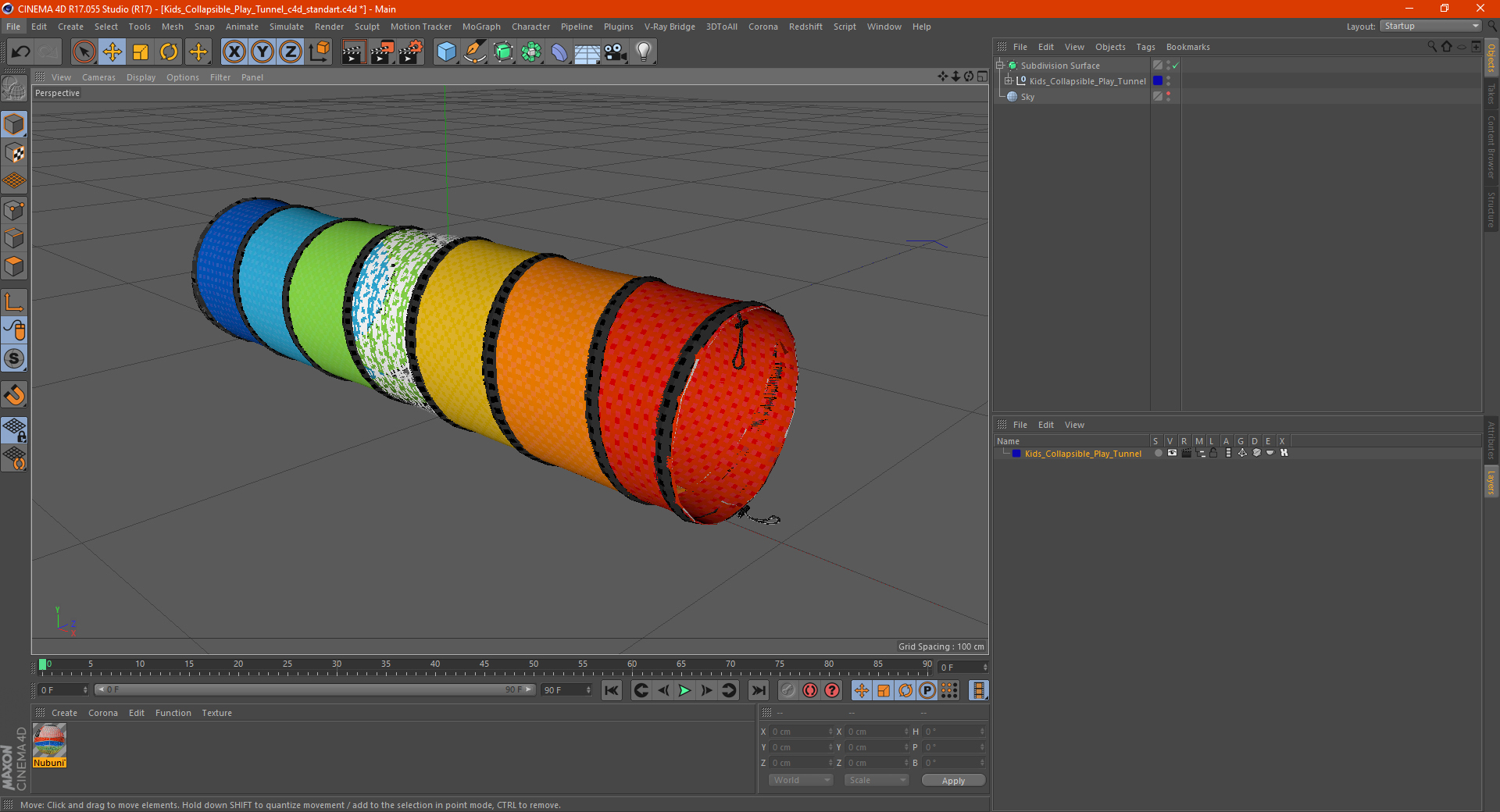Click the Apply button
This screenshot has width=1500, height=812.
953,780
